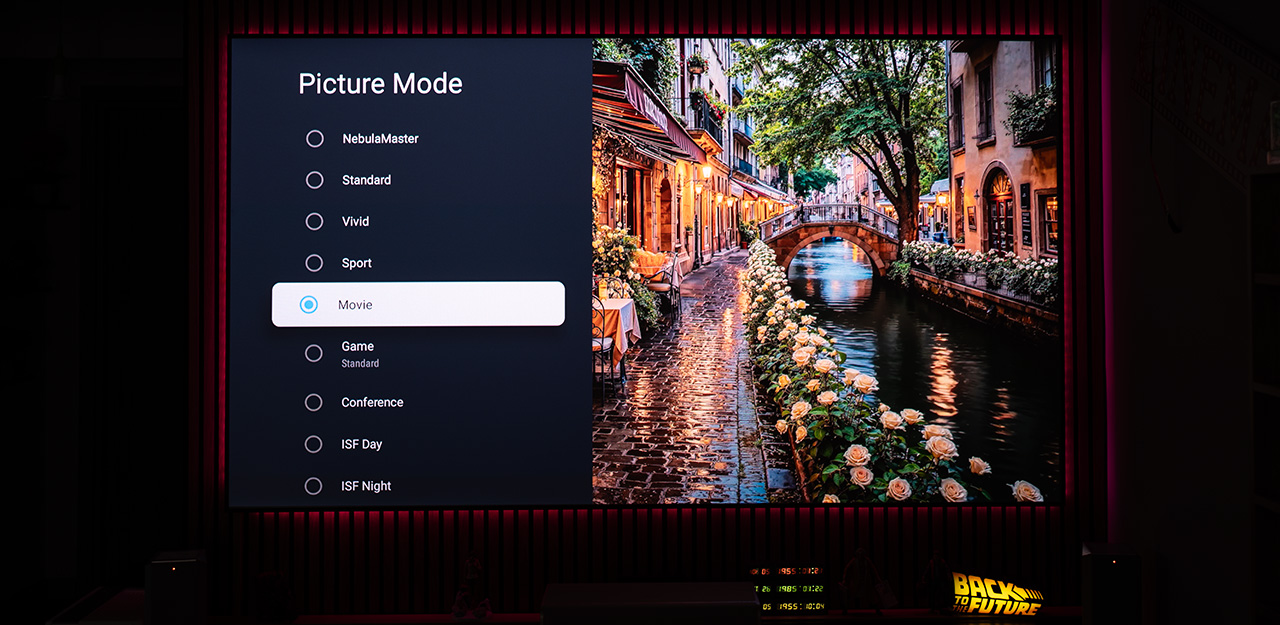Choose the Conference radio button circle
The height and width of the screenshot is (625, 1280).
pyautogui.click(x=314, y=402)
